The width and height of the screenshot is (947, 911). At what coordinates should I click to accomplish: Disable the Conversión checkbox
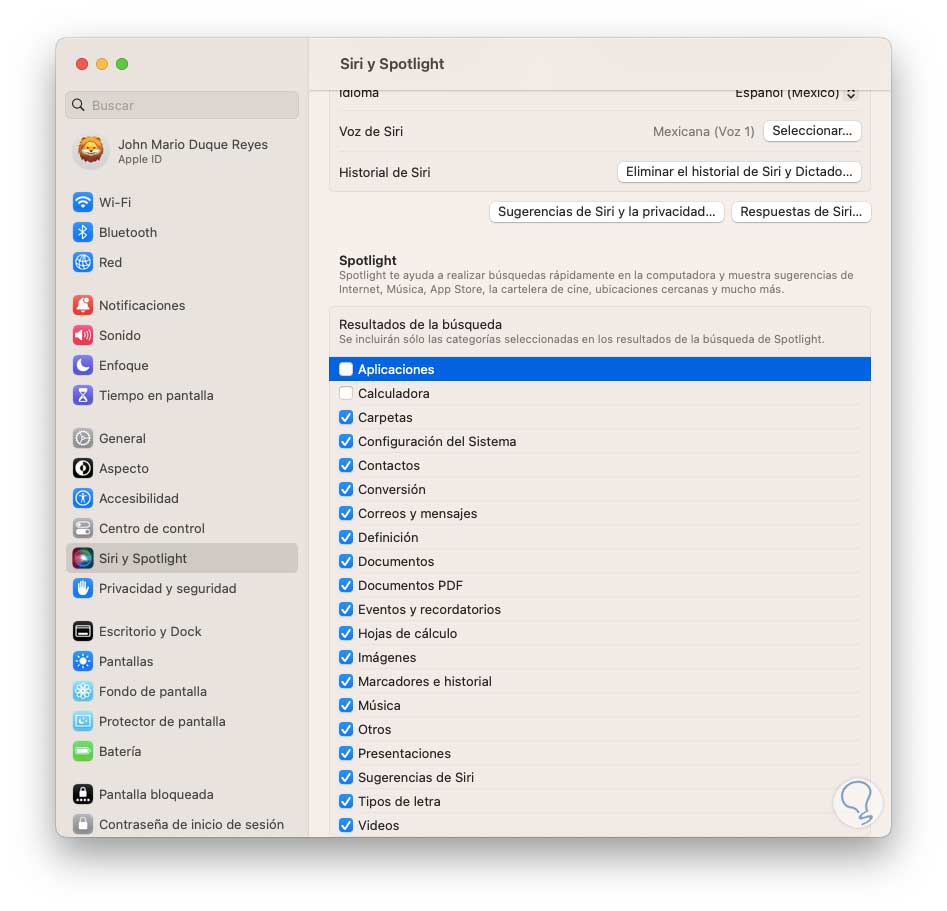346,489
